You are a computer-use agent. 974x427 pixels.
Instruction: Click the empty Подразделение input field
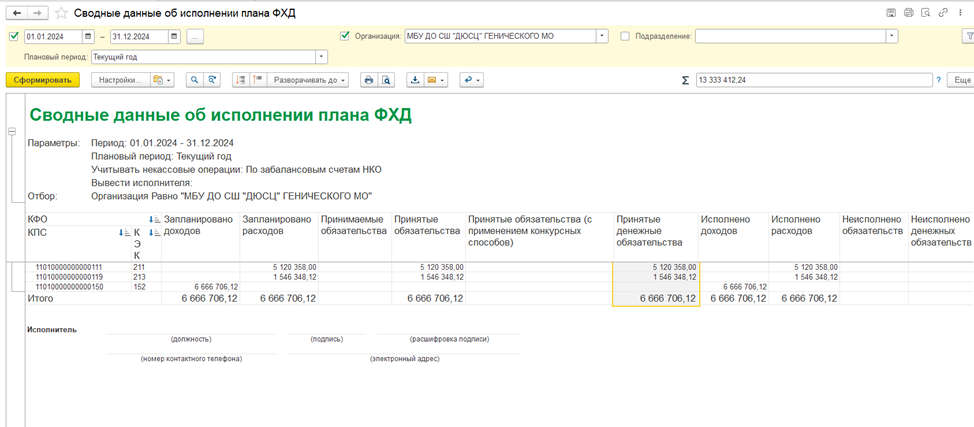click(791, 36)
